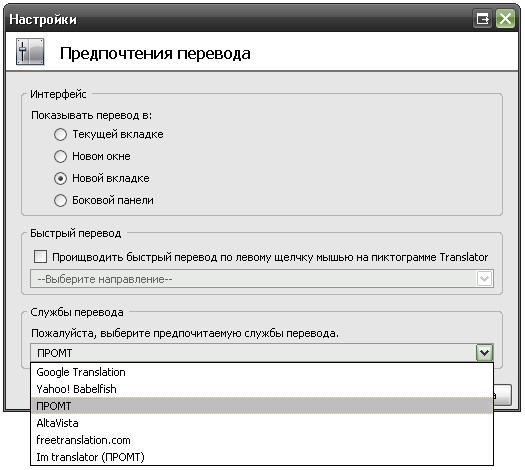
Task: Choose AltaVista as translation service
Action: (x=262, y=423)
